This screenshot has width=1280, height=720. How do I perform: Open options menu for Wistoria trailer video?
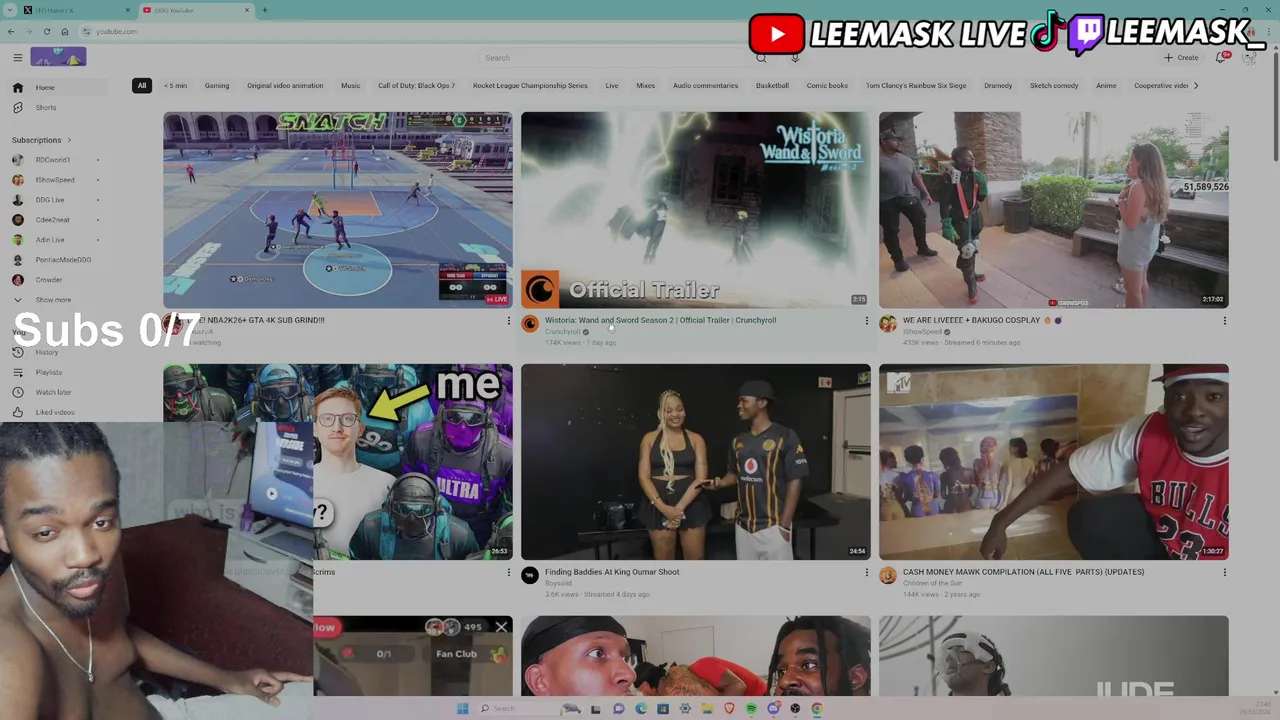click(866, 321)
